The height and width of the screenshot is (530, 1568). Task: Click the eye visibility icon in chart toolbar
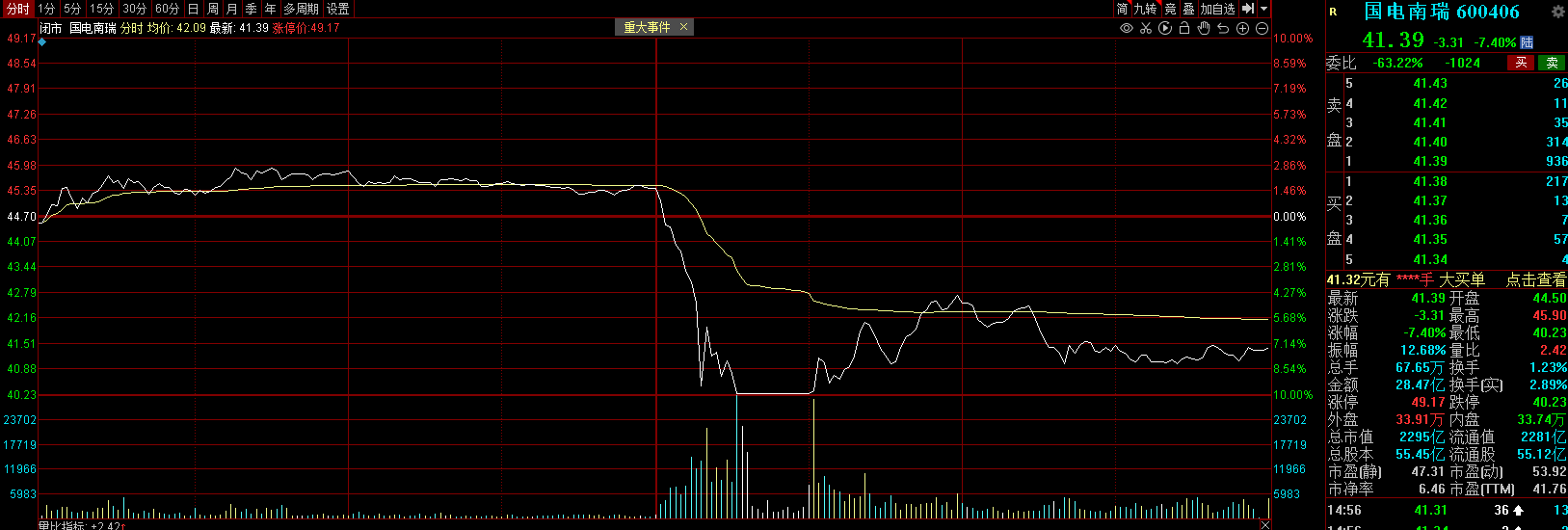(1126, 28)
